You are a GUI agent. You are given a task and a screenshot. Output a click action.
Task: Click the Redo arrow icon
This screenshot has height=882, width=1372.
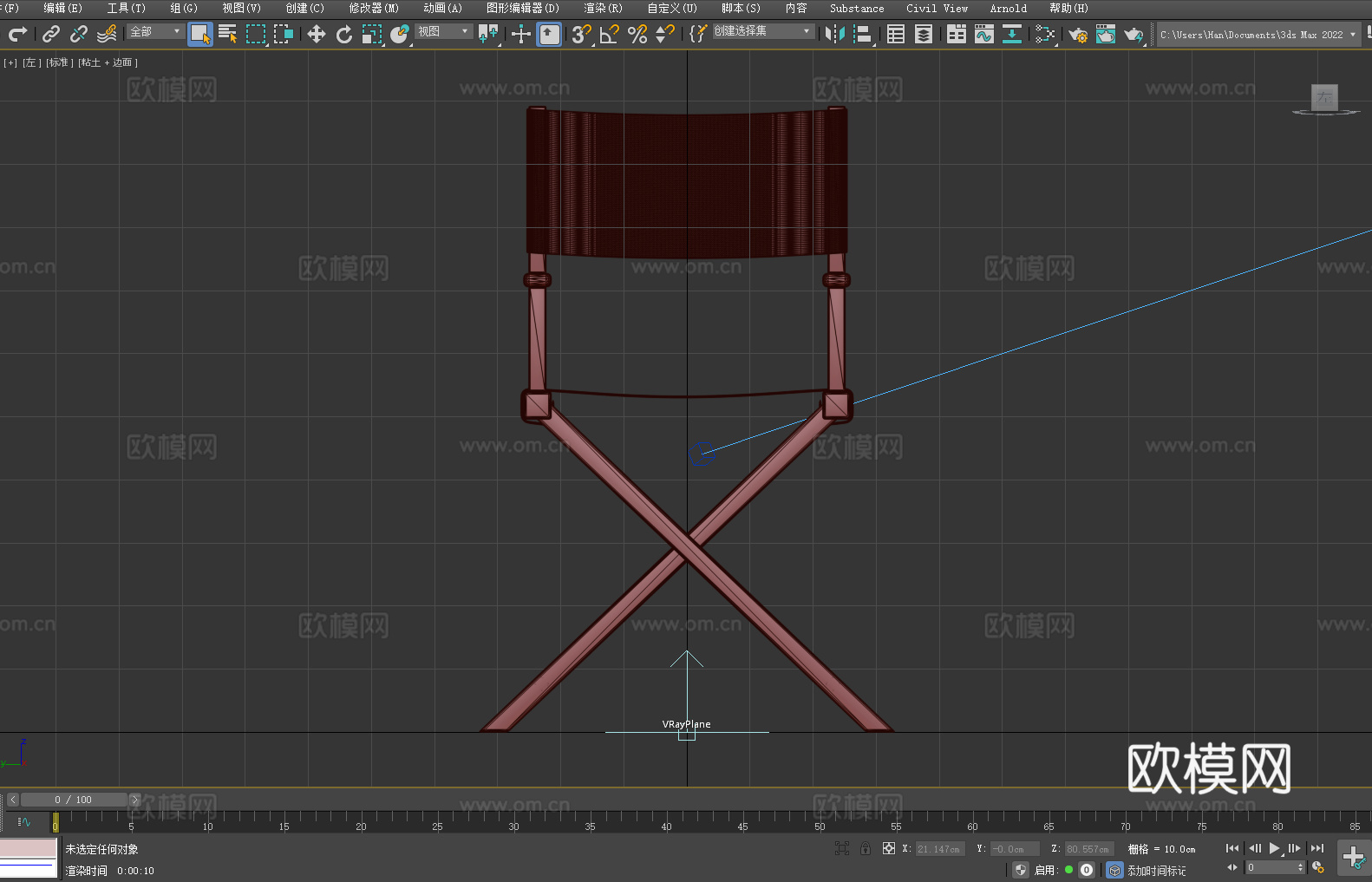tap(17, 34)
